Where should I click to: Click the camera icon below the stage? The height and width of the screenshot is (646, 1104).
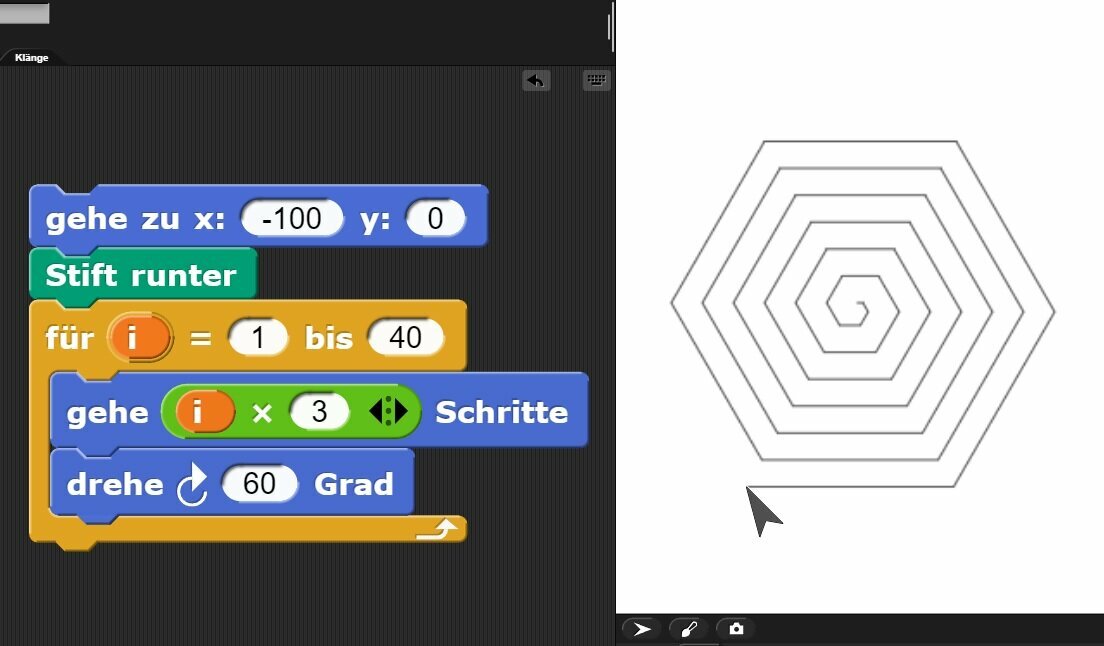(736, 629)
